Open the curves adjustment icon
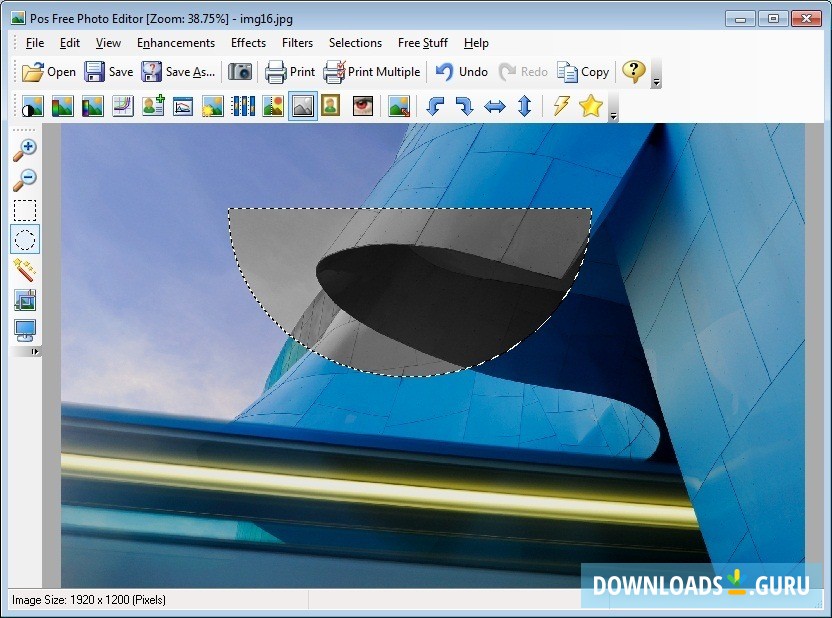832x618 pixels. click(x=123, y=106)
